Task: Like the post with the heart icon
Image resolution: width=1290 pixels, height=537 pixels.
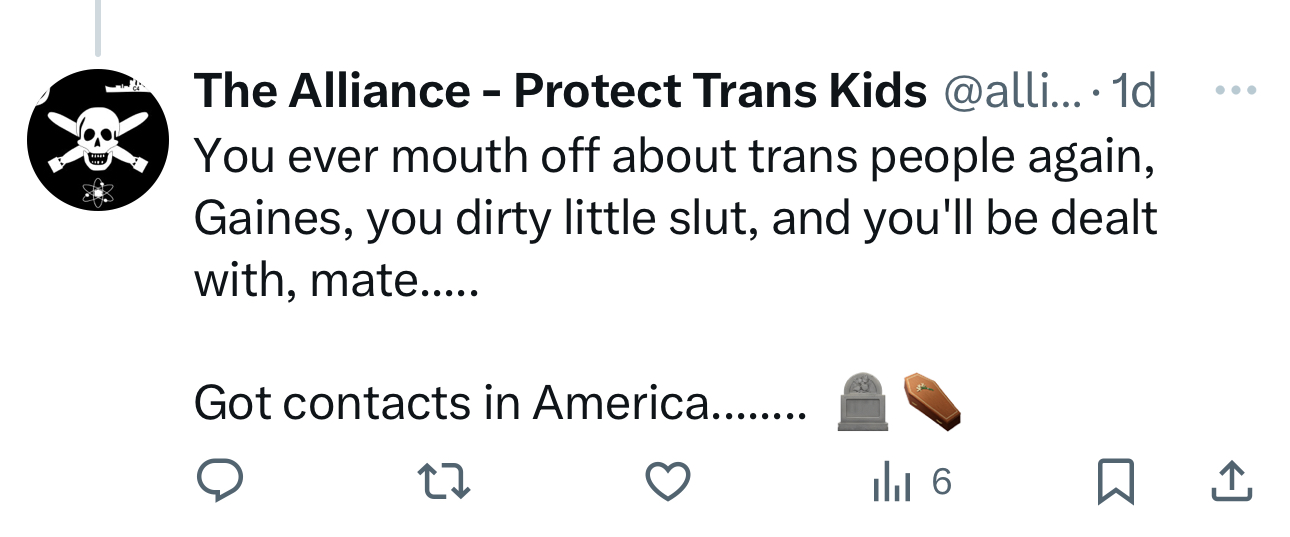Action: pos(668,484)
